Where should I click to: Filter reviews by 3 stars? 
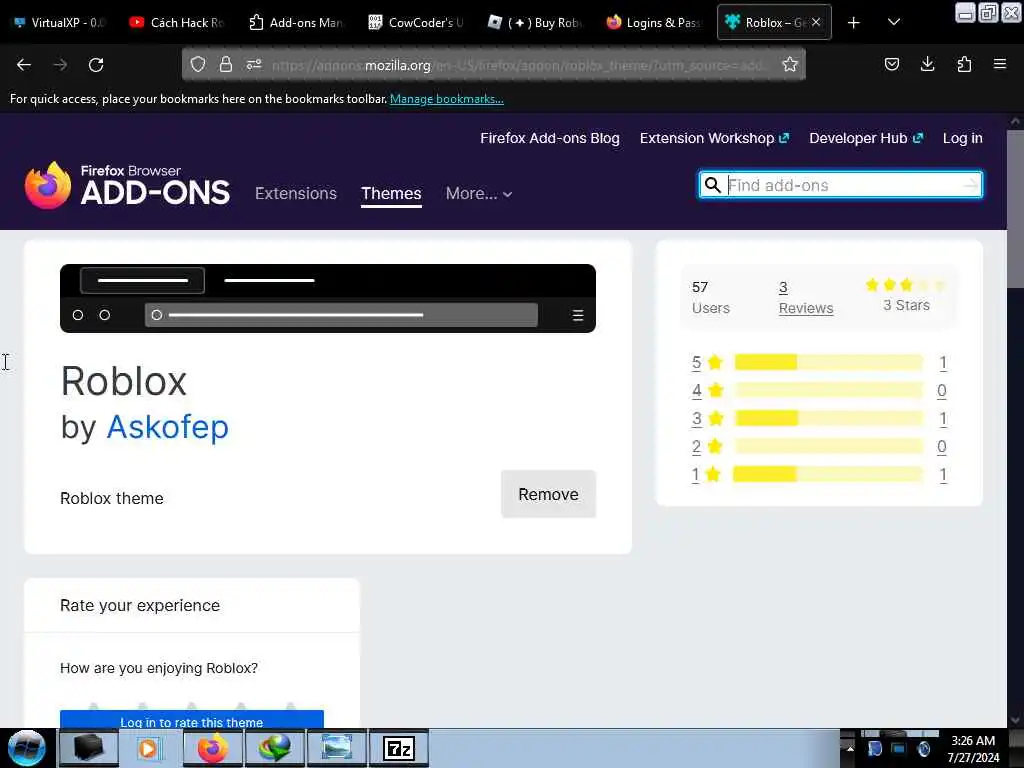click(707, 419)
